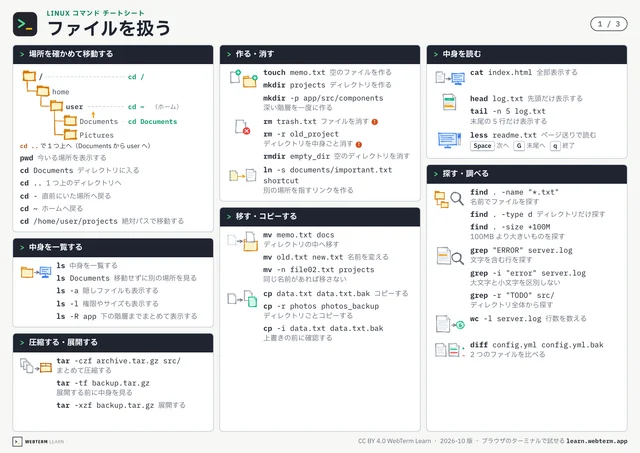This screenshot has height=453, width=640.
Task: Click the 場所を確かめて移動する section header
Action: 113,54
